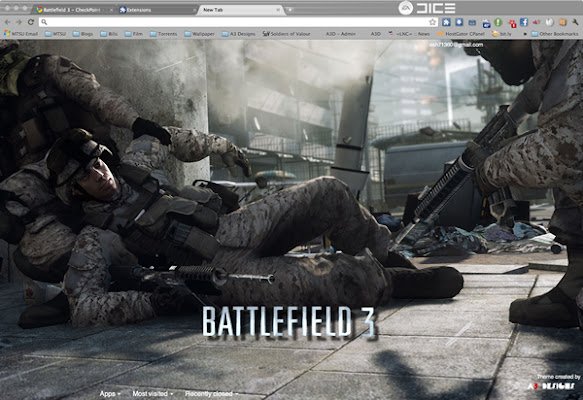
Task: Click the account email address text
Action: 456,45
